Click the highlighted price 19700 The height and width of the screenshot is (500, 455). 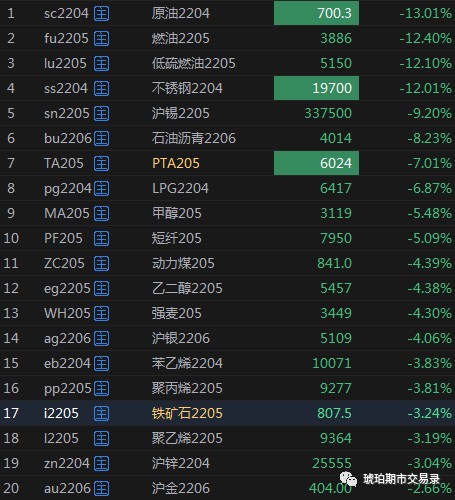click(x=316, y=88)
